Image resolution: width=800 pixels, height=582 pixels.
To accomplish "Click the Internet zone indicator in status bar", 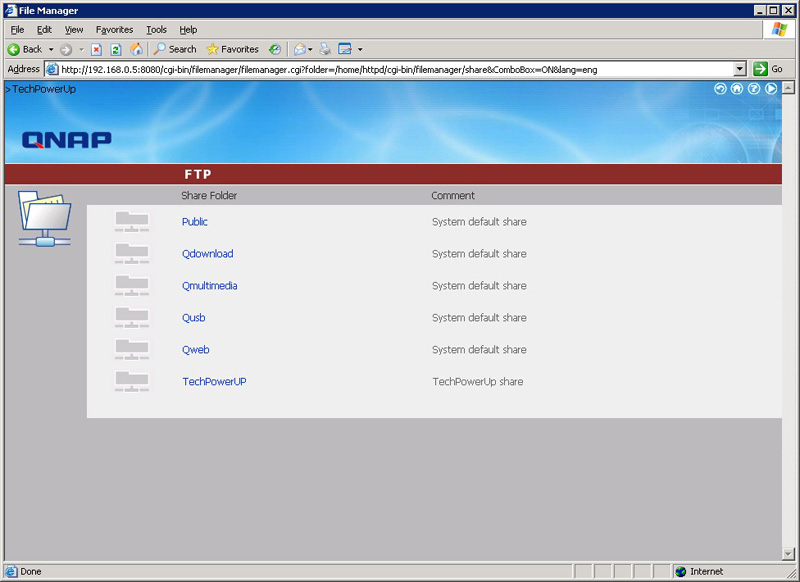I will pyautogui.click(x=699, y=572).
